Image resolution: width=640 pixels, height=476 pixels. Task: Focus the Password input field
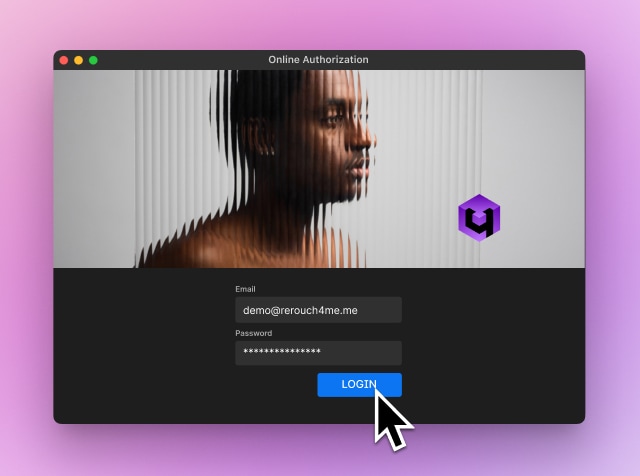pyautogui.click(x=318, y=353)
